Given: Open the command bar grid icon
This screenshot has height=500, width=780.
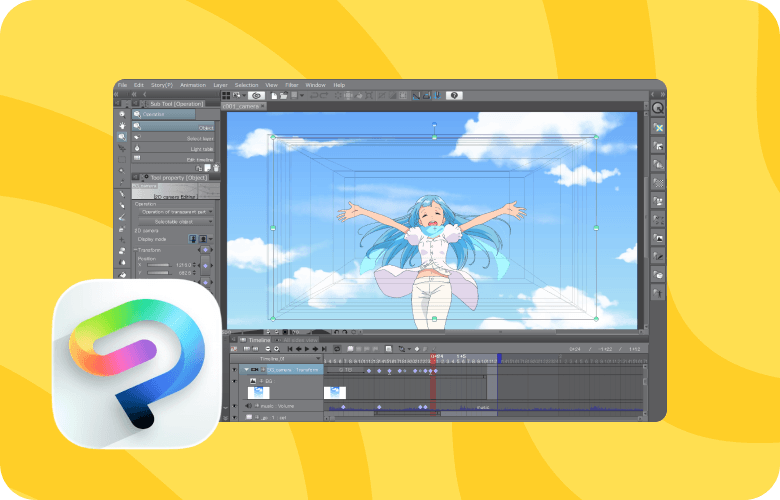Looking at the screenshot, I should 226,96.
